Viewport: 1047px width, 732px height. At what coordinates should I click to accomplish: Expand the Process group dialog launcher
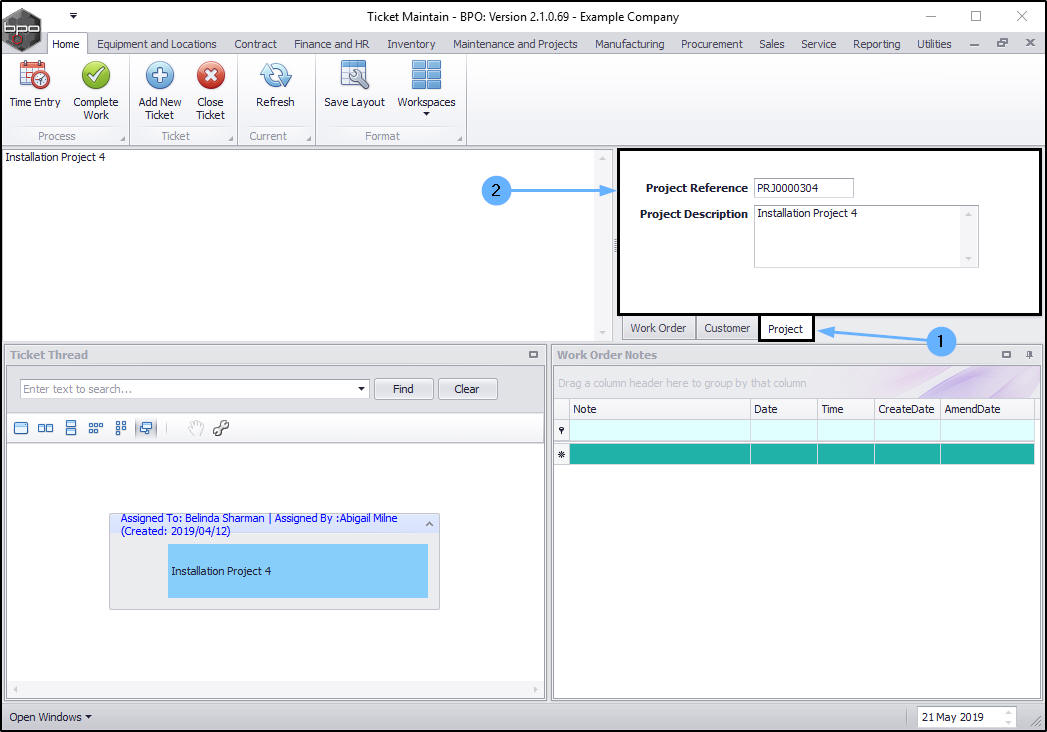coord(122,139)
